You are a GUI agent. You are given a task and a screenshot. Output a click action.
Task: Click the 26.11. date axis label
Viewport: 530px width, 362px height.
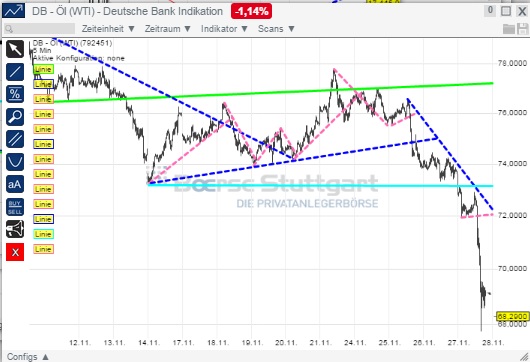pos(424,343)
